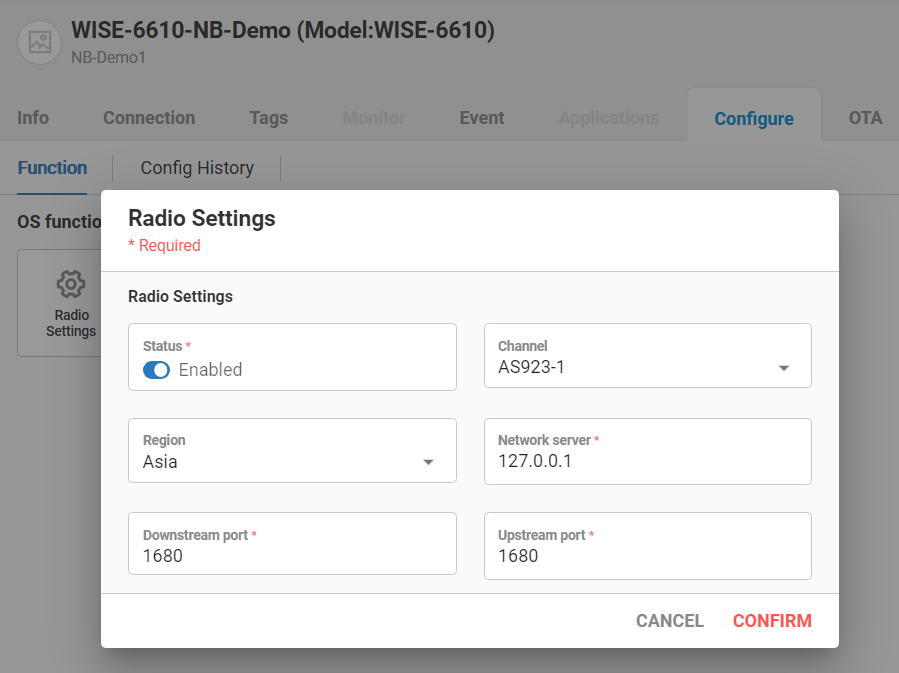
Task: Switch to the Event tab
Action: coord(481,117)
